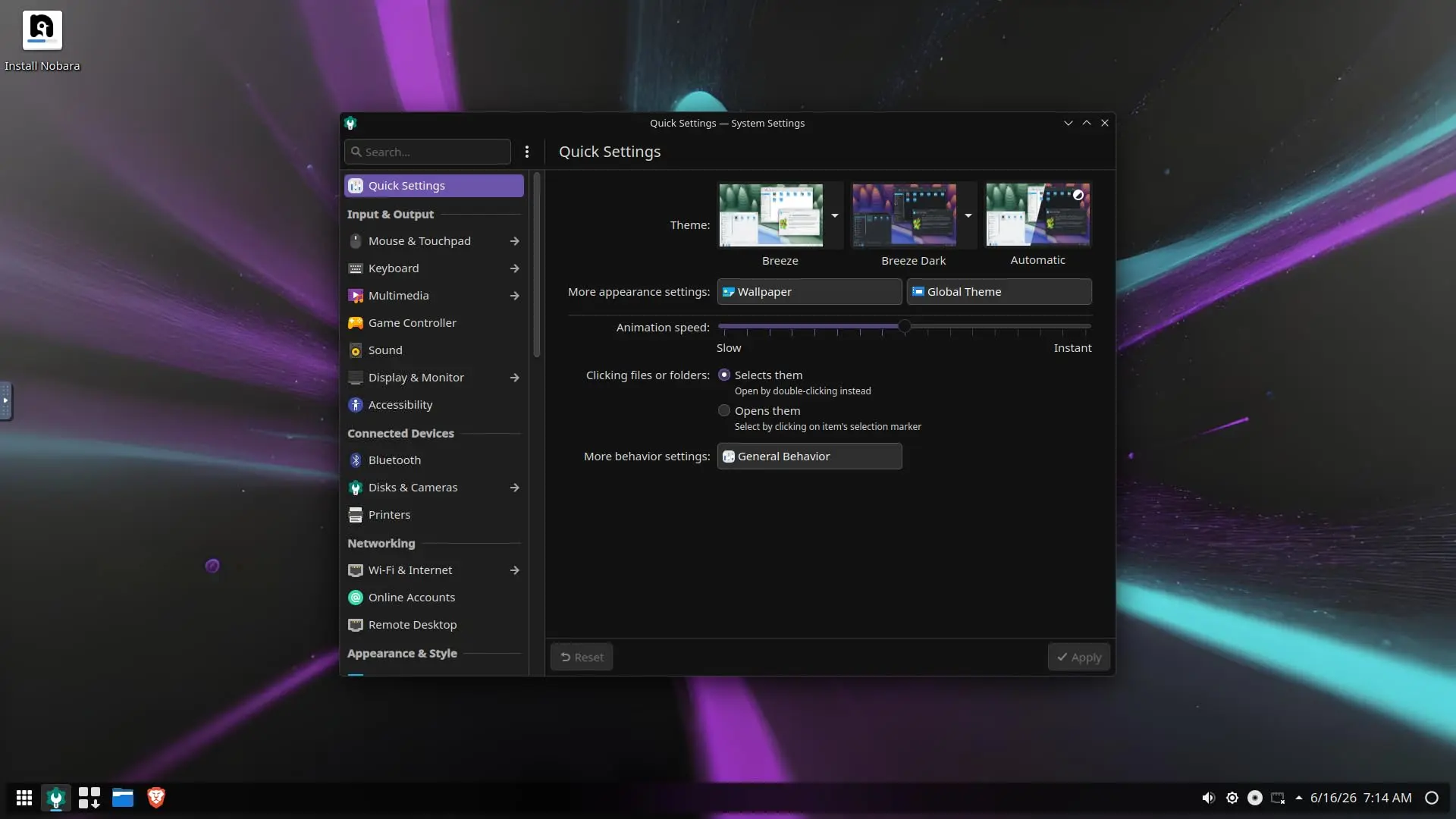
Task: Open Disks & Cameras settings
Action: [434, 488]
